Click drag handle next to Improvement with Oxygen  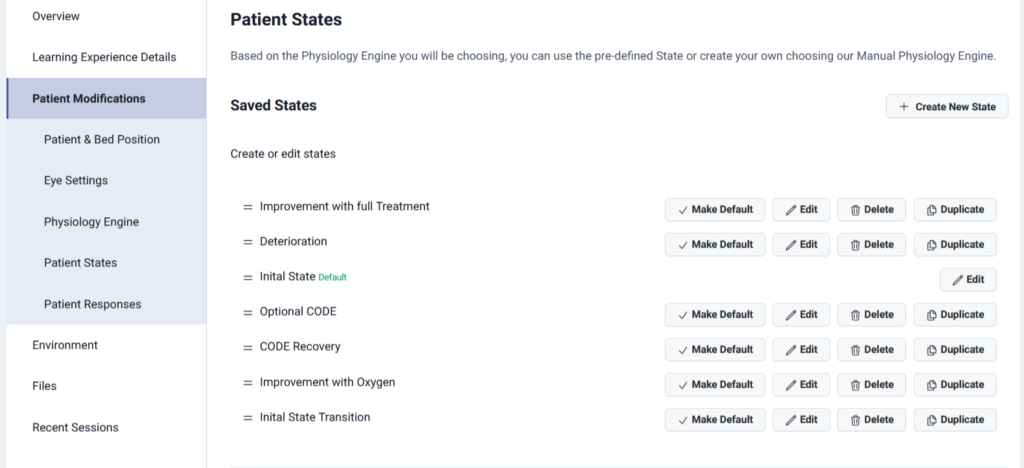point(248,383)
